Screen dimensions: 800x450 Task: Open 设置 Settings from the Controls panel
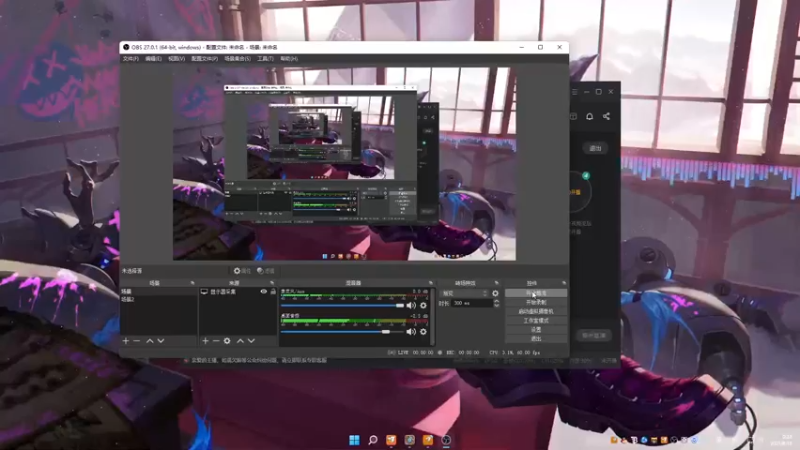pyautogui.click(x=536, y=330)
